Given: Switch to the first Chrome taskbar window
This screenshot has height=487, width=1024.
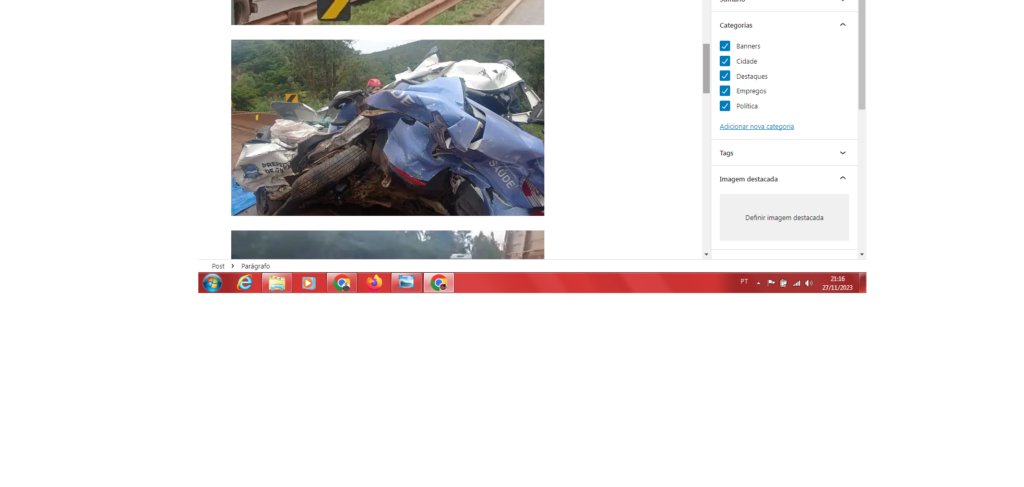Looking at the screenshot, I should [x=342, y=283].
